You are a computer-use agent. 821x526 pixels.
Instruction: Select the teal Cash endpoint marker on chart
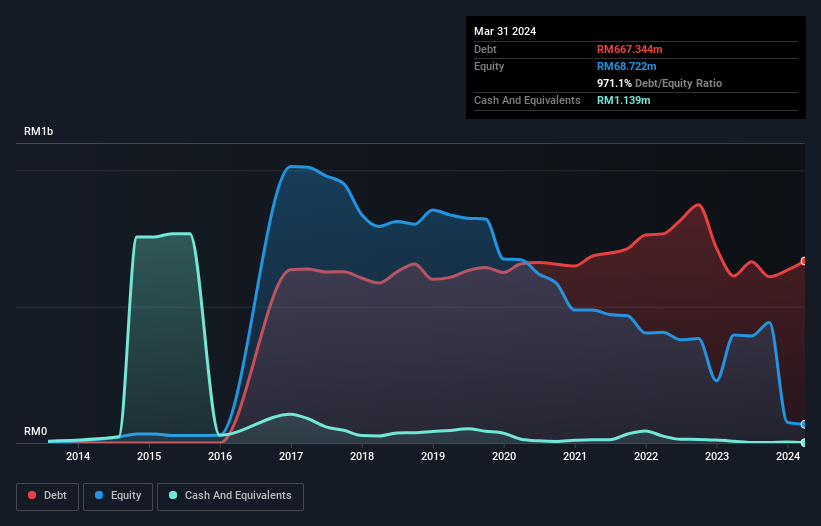coord(804,443)
